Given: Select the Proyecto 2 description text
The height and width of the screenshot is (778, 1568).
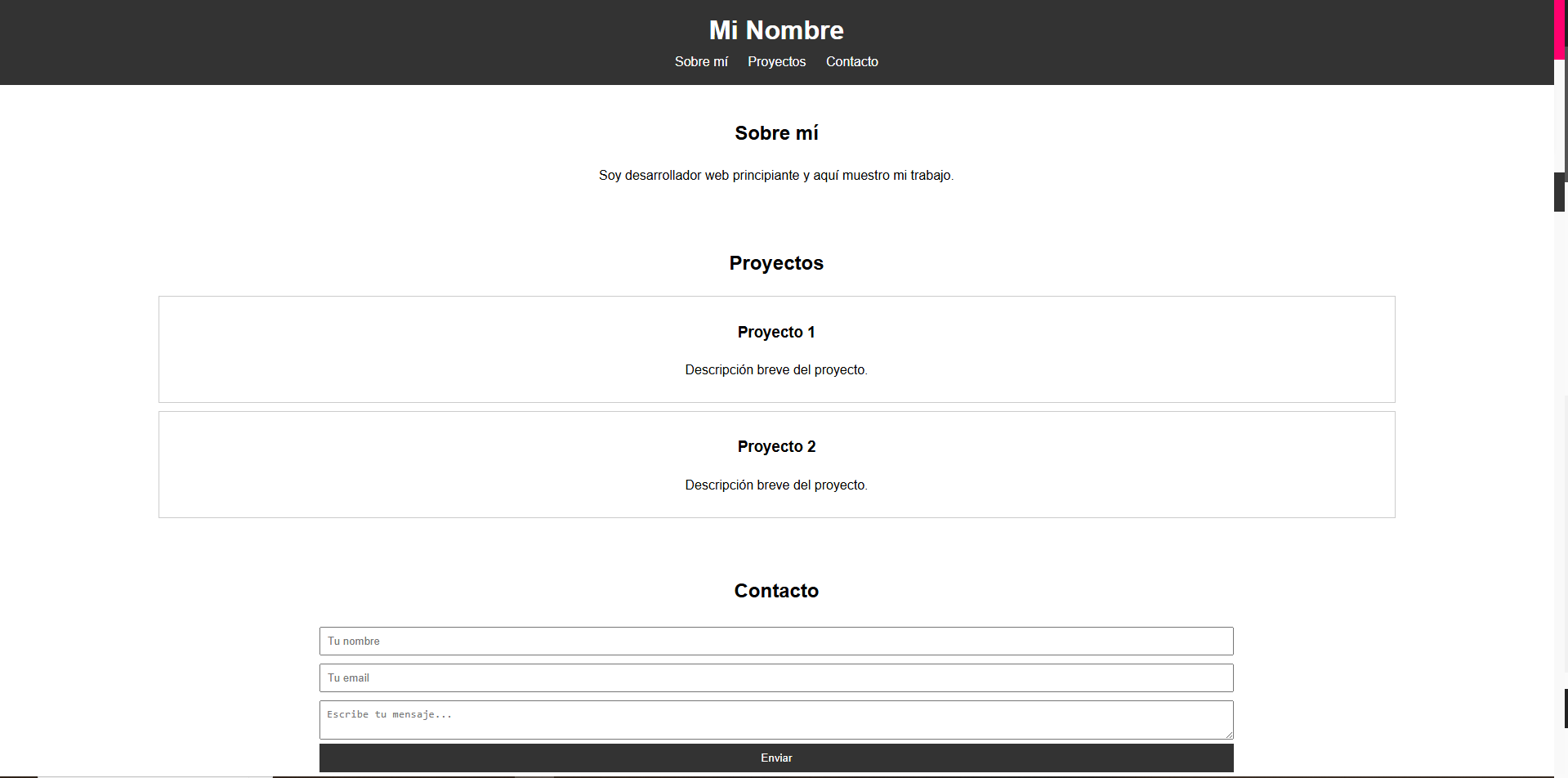Looking at the screenshot, I should tap(775, 485).
